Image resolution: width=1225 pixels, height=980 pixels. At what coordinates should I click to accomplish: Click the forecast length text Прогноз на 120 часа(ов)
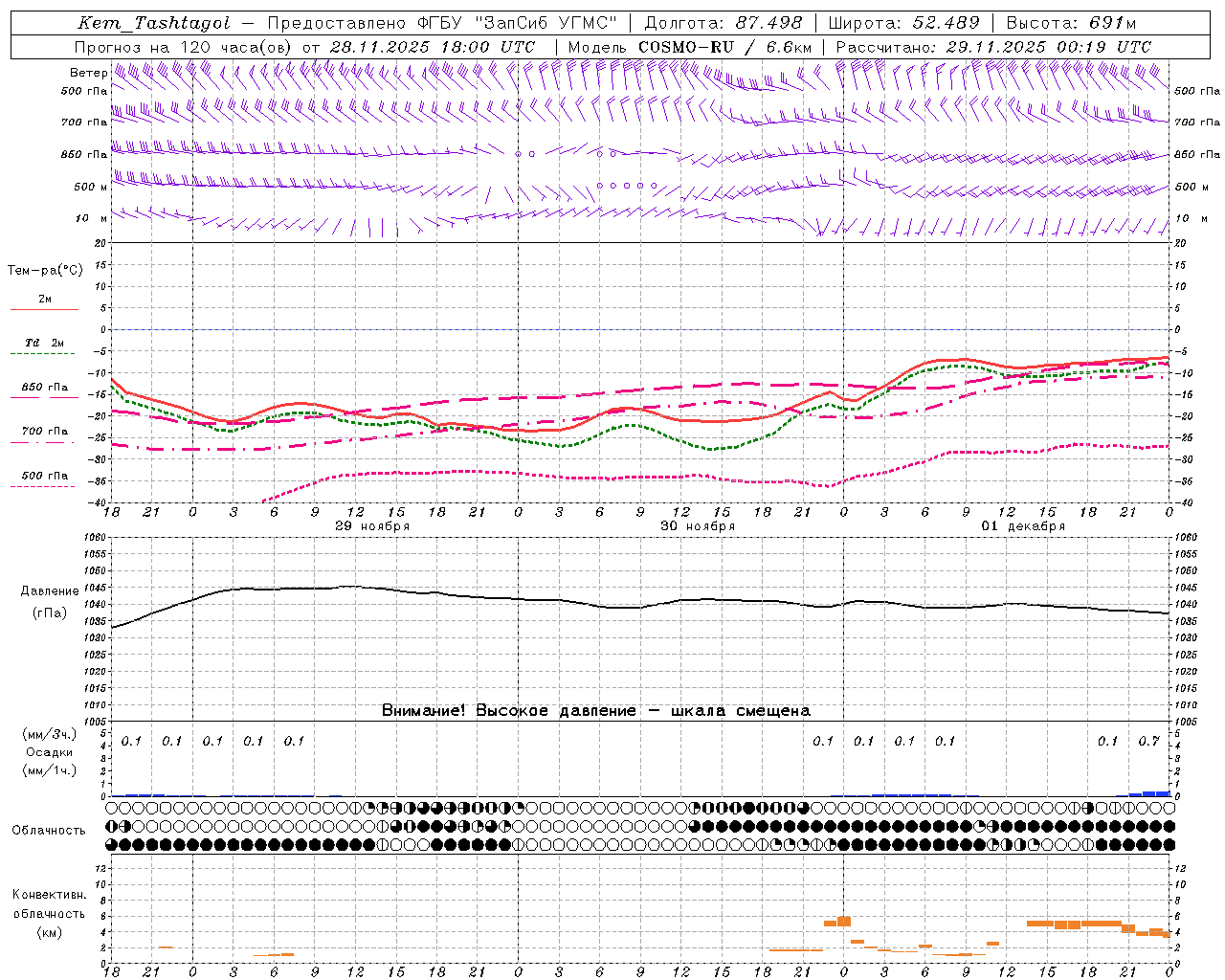184,47
